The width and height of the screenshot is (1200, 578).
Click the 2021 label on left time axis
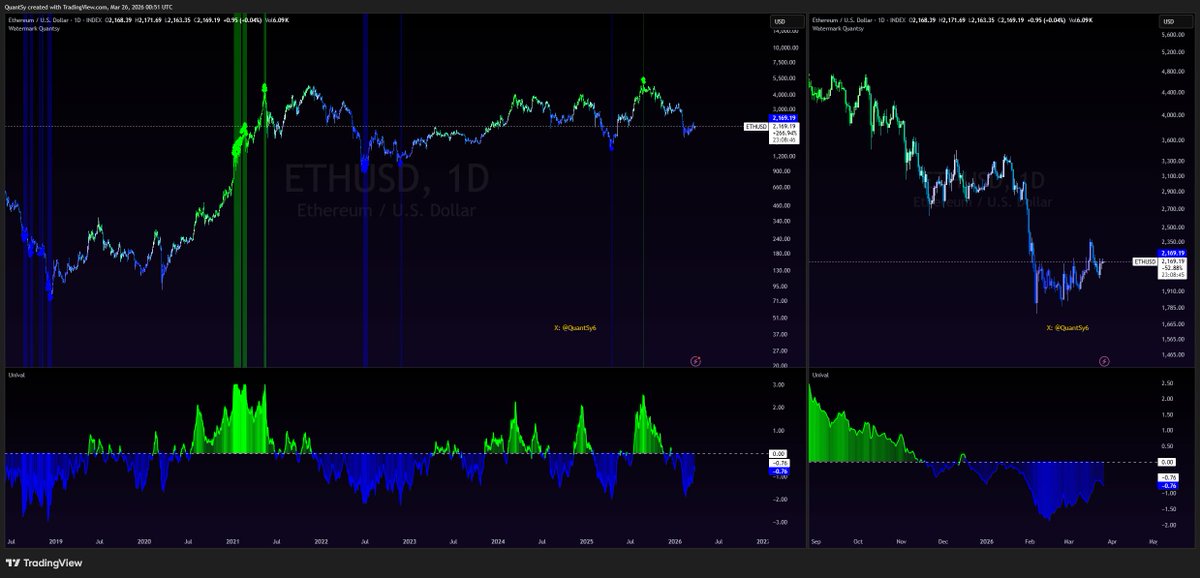pyautogui.click(x=232, y=541)
